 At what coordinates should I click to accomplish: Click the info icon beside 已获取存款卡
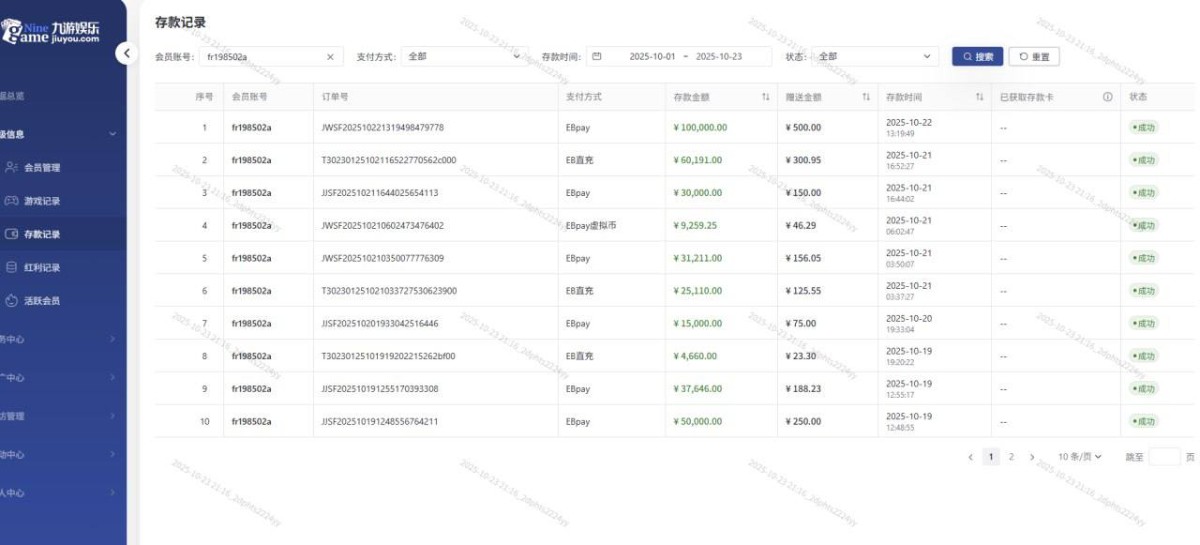click(1107, 97)
